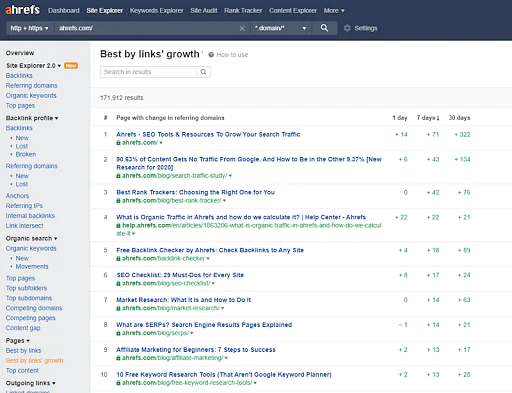This screenshot has height=393, width=512.
Task: Click the New badge beside Site Explorer 2.0
Action: [71, 66]
